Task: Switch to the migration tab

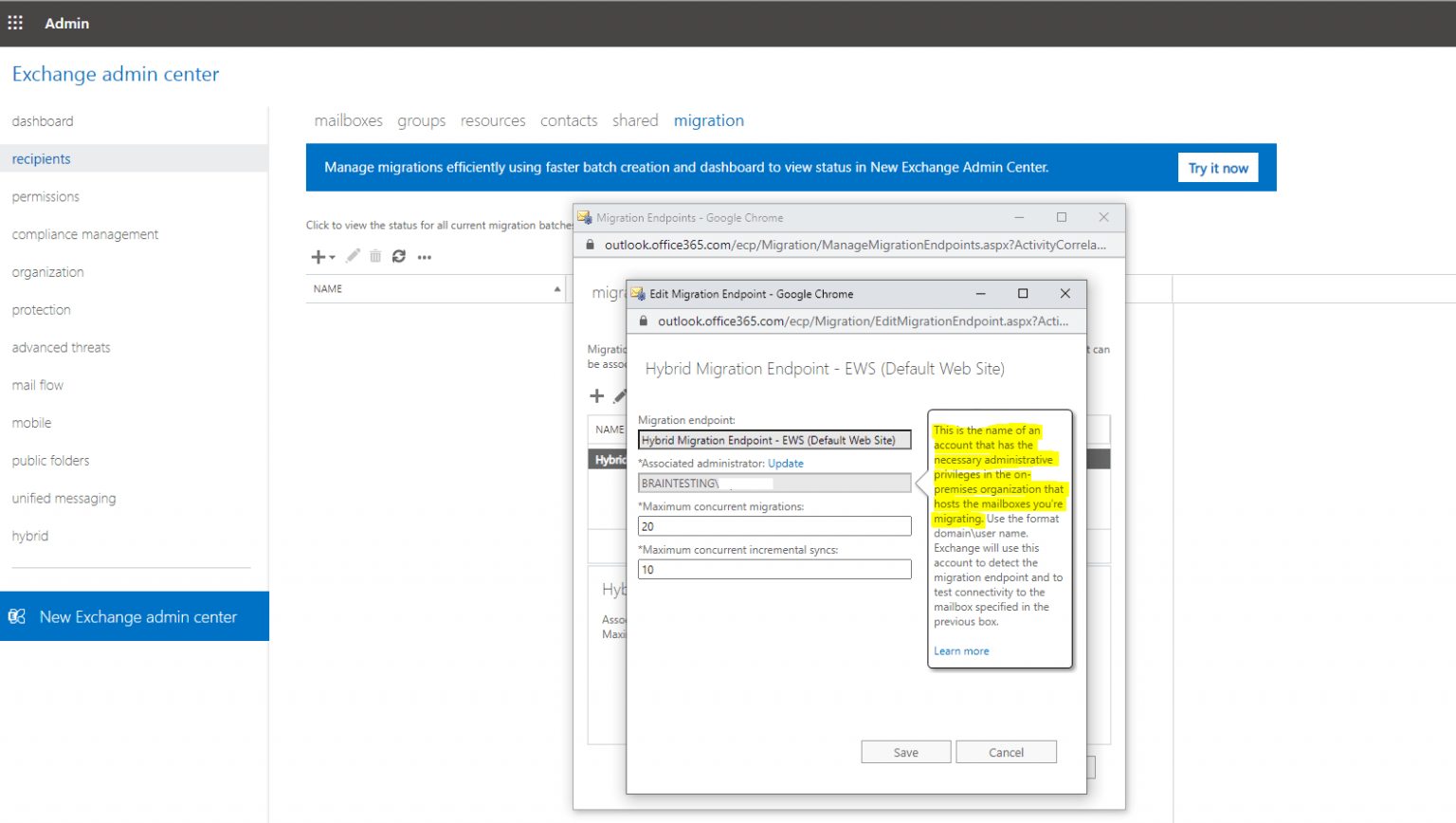Action: coord(708,120)
